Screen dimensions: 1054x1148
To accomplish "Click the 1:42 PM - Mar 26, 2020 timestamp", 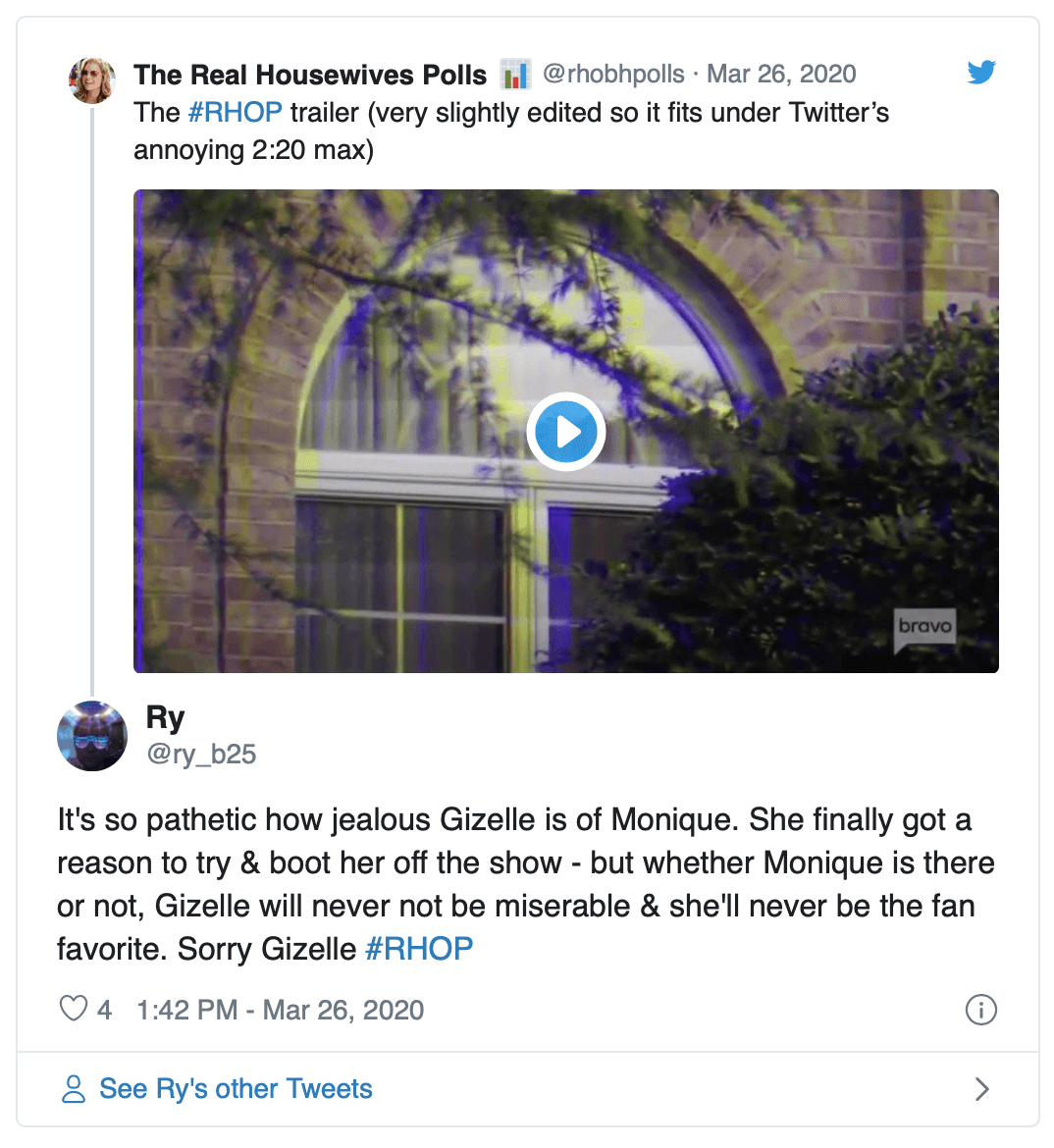I will [x=281, y=1010].
